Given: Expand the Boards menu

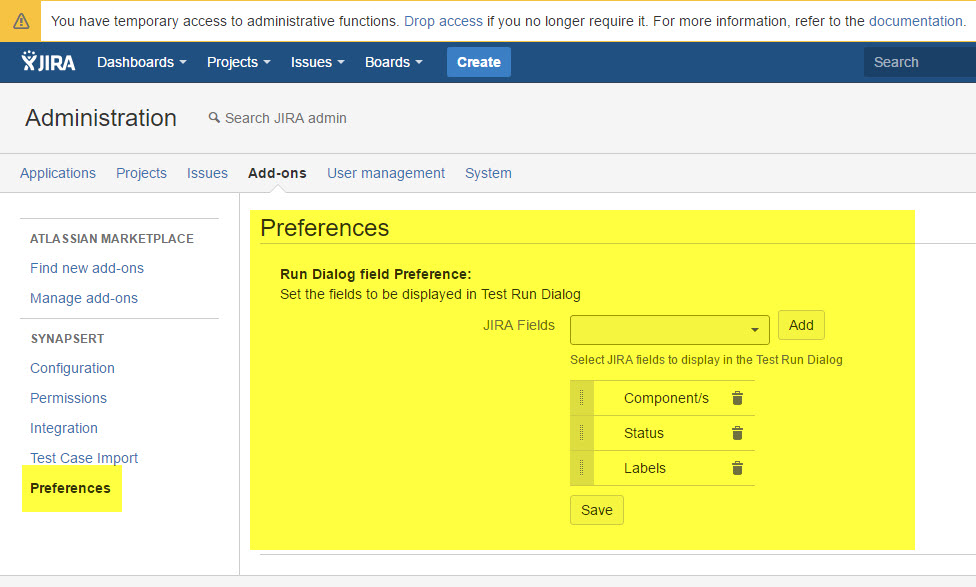Looking at the screenshot, I should (x=393, y=62).
